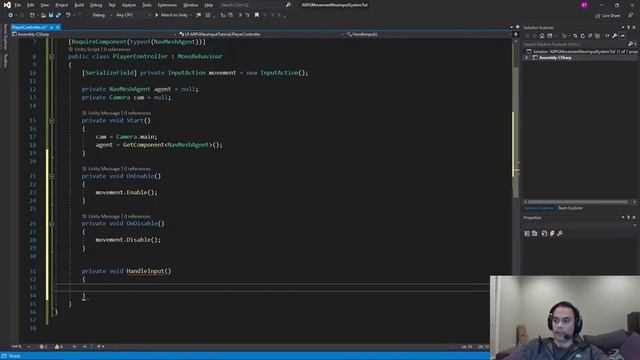640x360 pixels.
Task: Open the Project menu
Action: (x=62, y=5)
